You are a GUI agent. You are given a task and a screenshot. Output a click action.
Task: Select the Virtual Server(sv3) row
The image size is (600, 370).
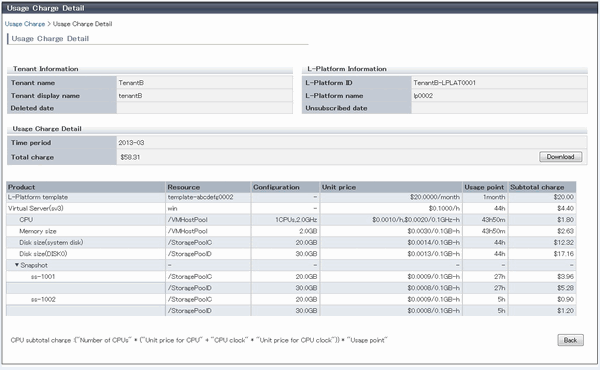291,209
